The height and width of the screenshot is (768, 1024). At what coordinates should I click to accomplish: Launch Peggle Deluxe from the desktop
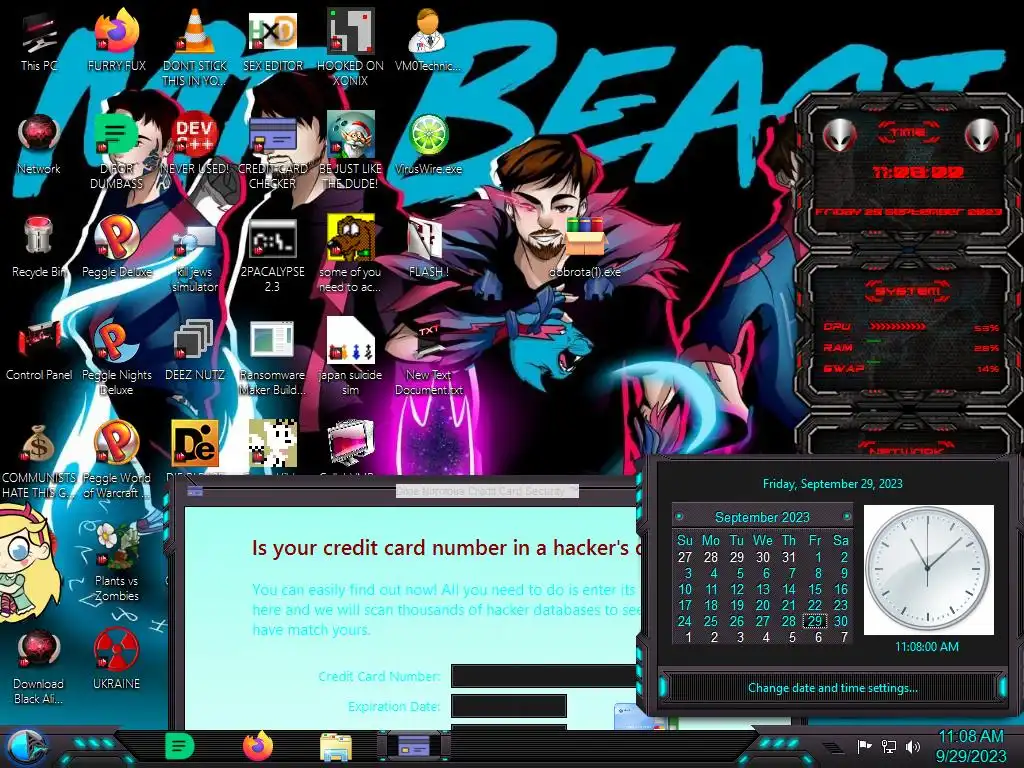click(x=116, y=248)
